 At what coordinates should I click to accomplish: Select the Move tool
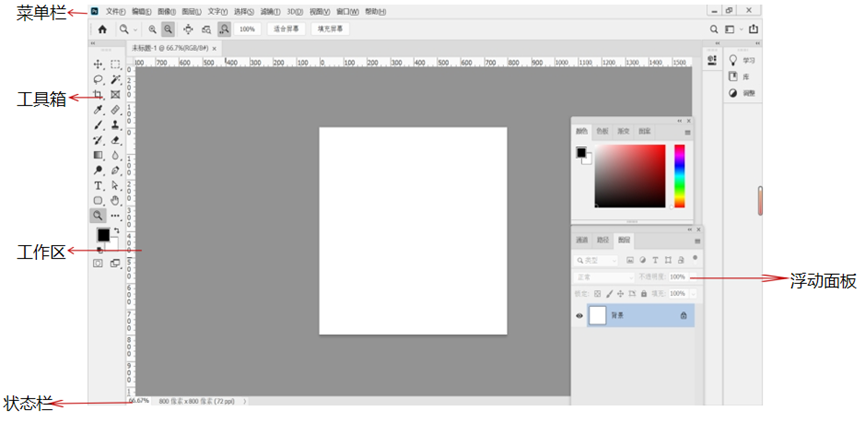(x=98, y=64)
